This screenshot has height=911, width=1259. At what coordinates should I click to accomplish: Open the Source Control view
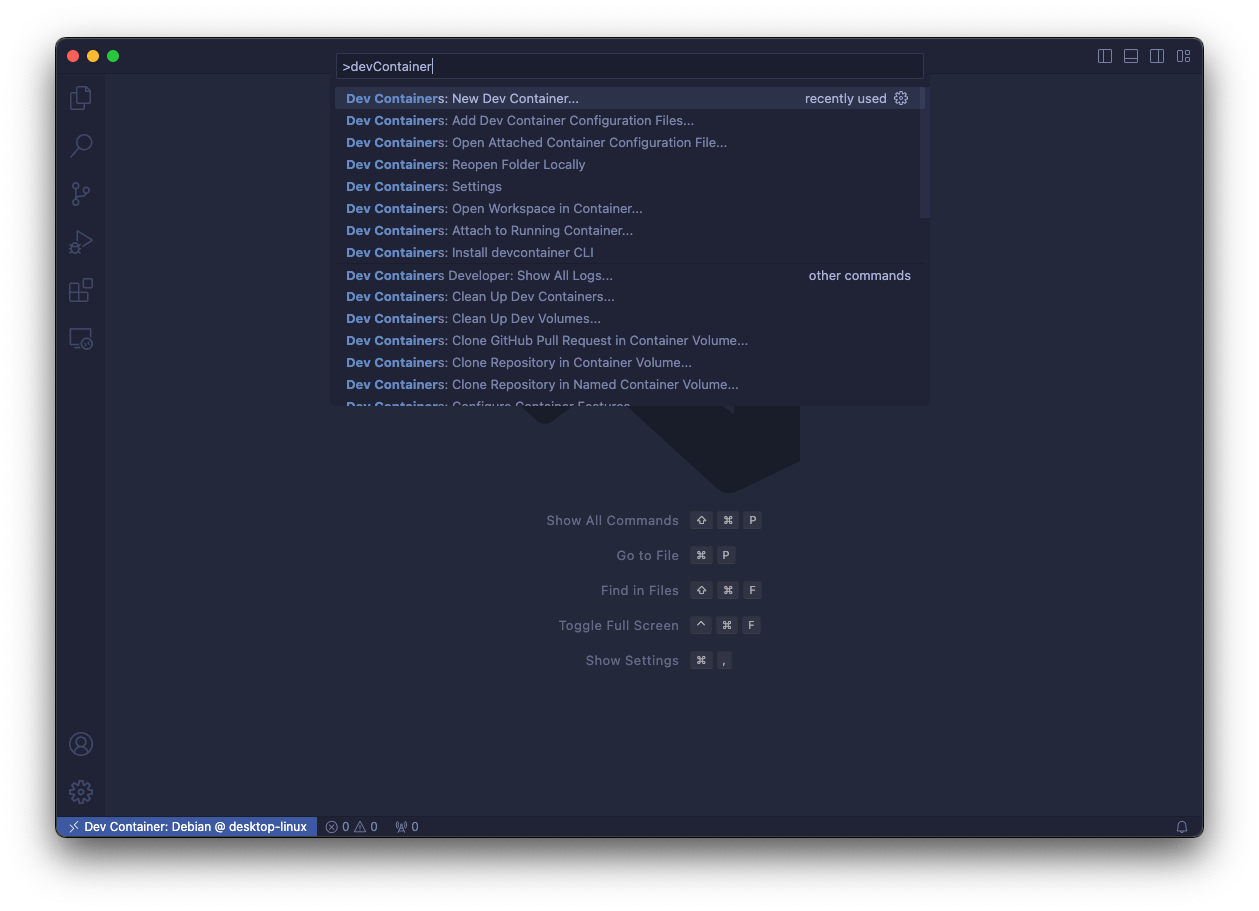pos(81,194)
